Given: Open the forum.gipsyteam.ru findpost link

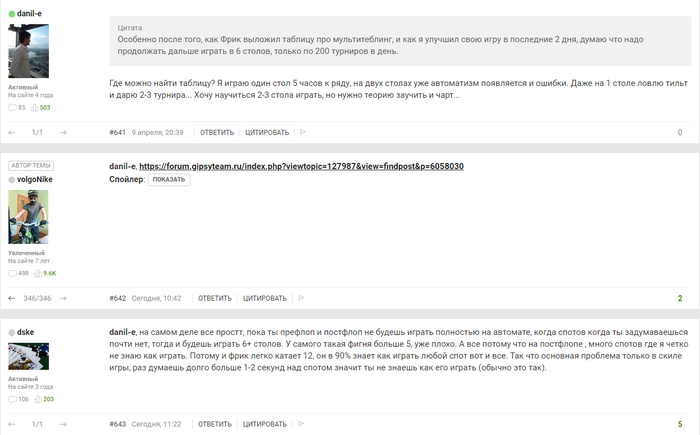Looking at the screenshot, I should pyautogui.click(x=301, y=166).
